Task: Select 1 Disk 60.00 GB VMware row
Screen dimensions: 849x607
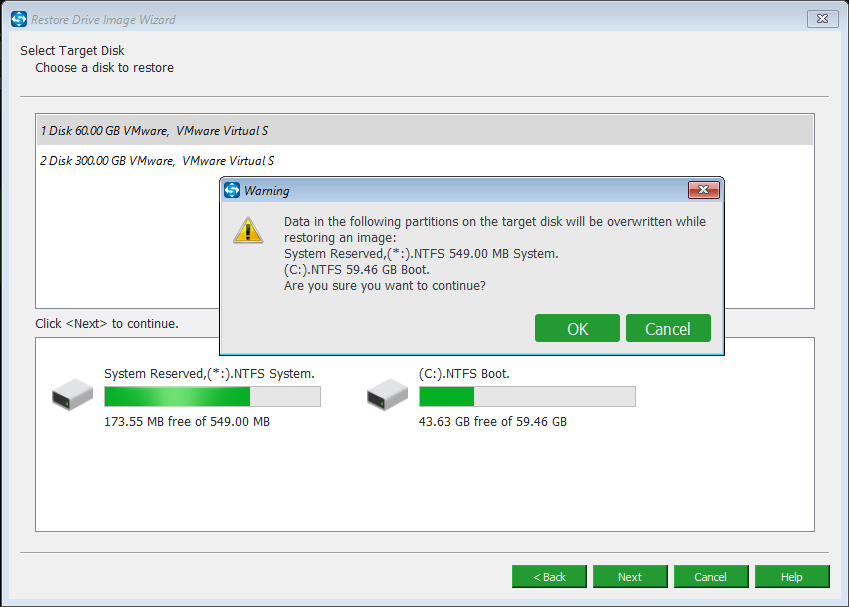Action: pyautogui.click(x=425, y=130)
